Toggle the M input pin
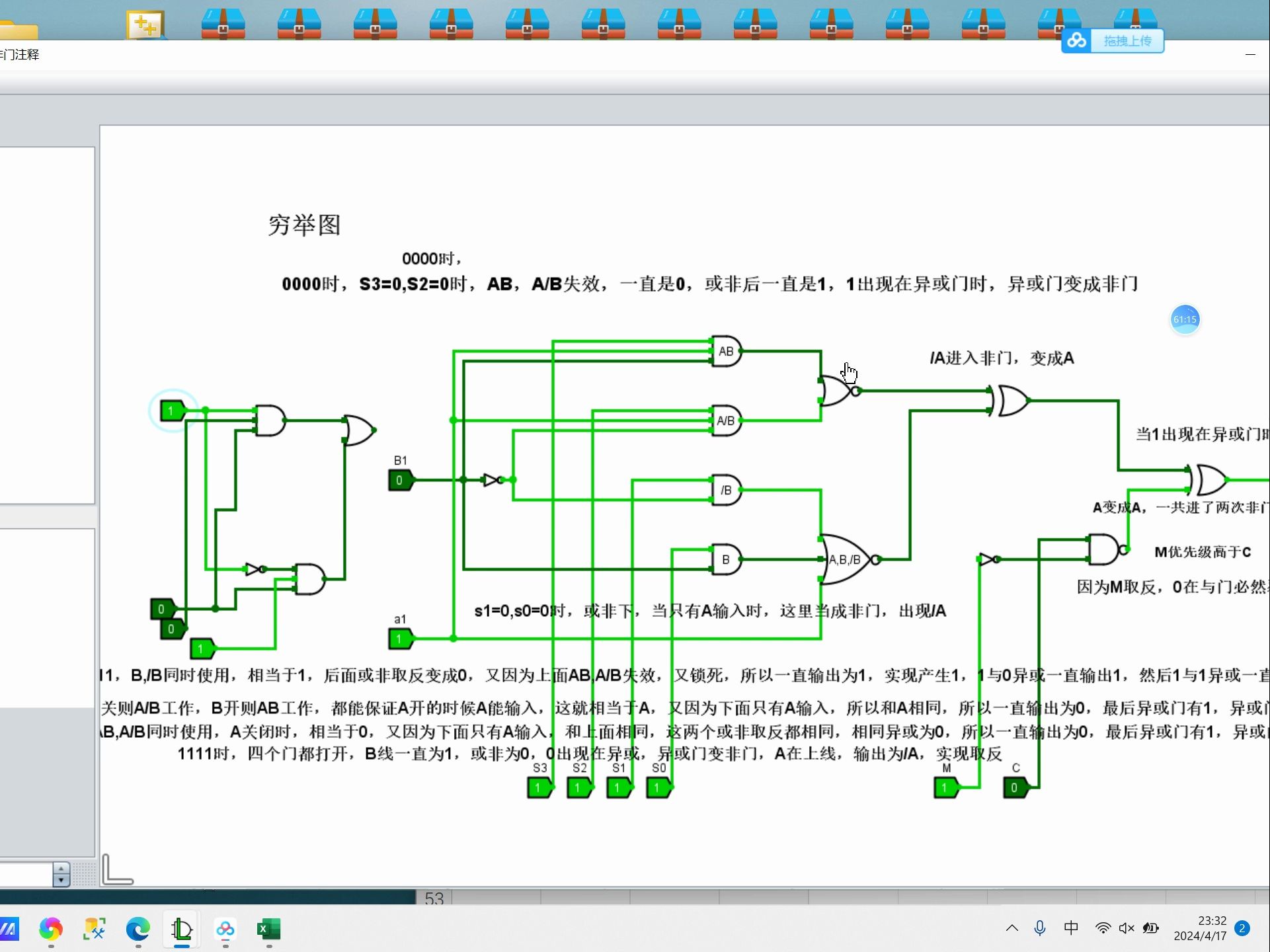Screen dimensions: 1270x952 coord(946,787)
